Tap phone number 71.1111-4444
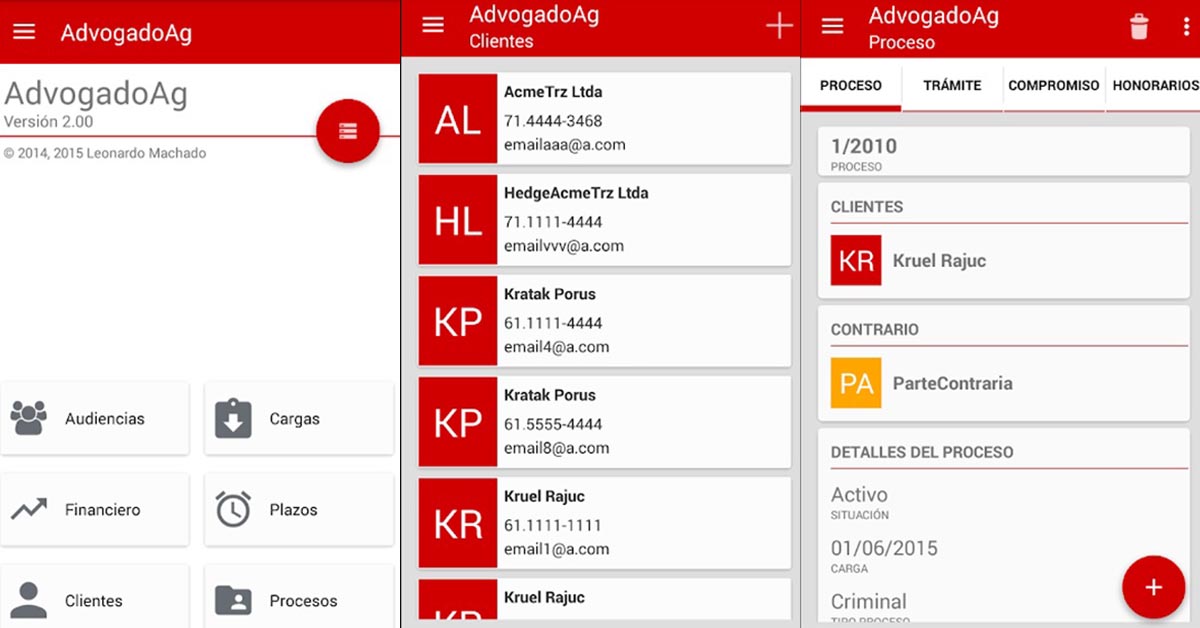 click(553, 222)
